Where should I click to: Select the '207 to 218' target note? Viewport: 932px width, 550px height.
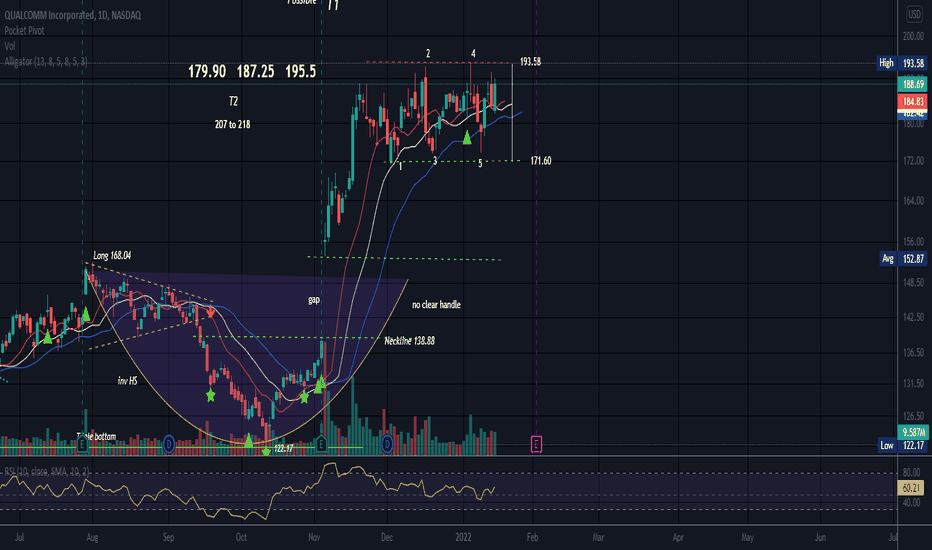[x=232, y=124]
